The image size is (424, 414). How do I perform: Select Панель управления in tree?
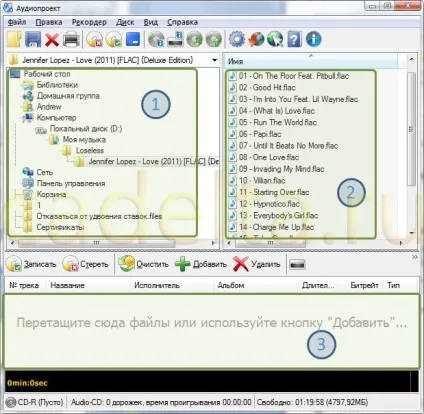[x=71, y=183]
